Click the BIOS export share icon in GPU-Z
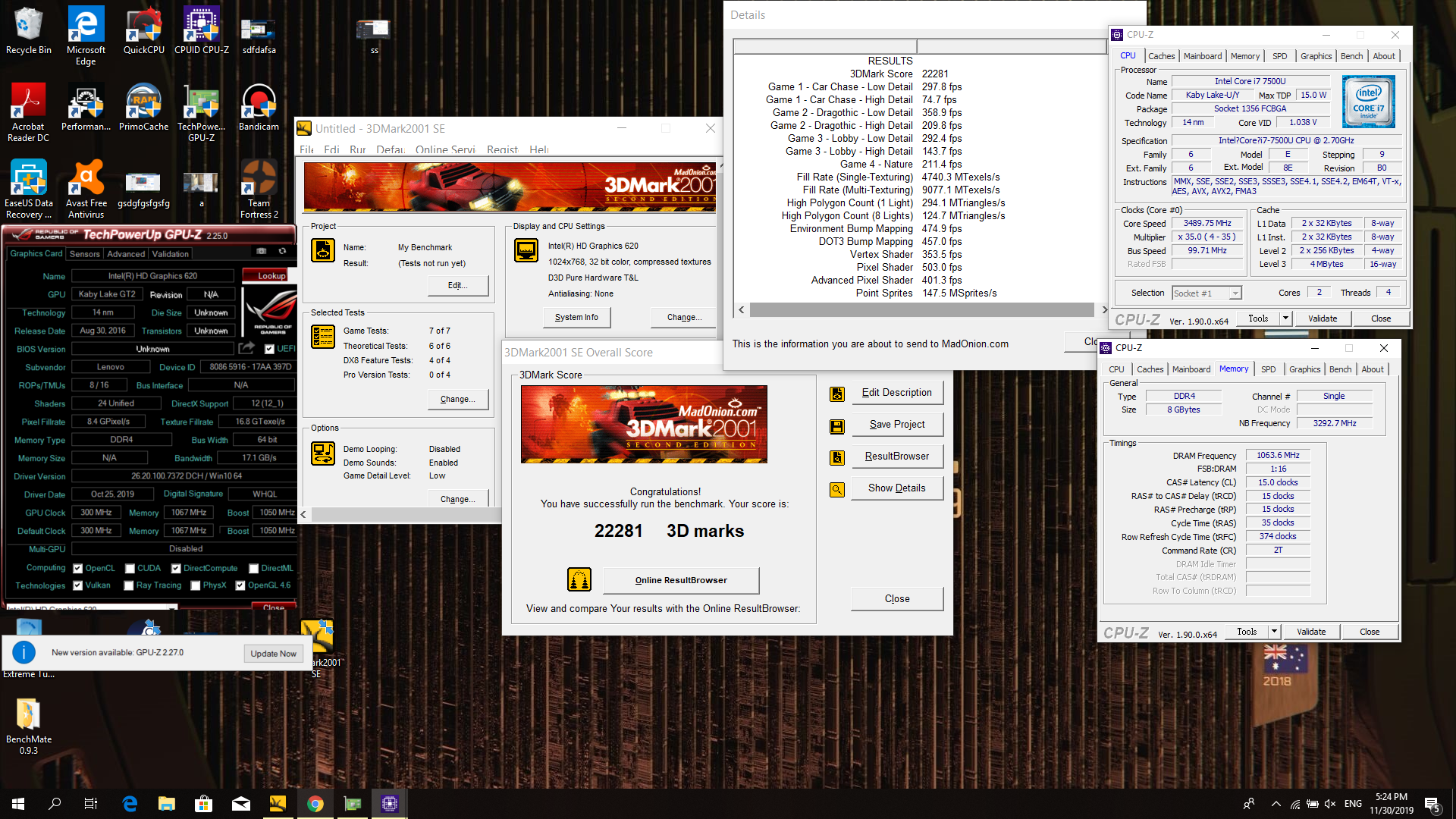Viewport: 1456px width, 819px height. 246,348
